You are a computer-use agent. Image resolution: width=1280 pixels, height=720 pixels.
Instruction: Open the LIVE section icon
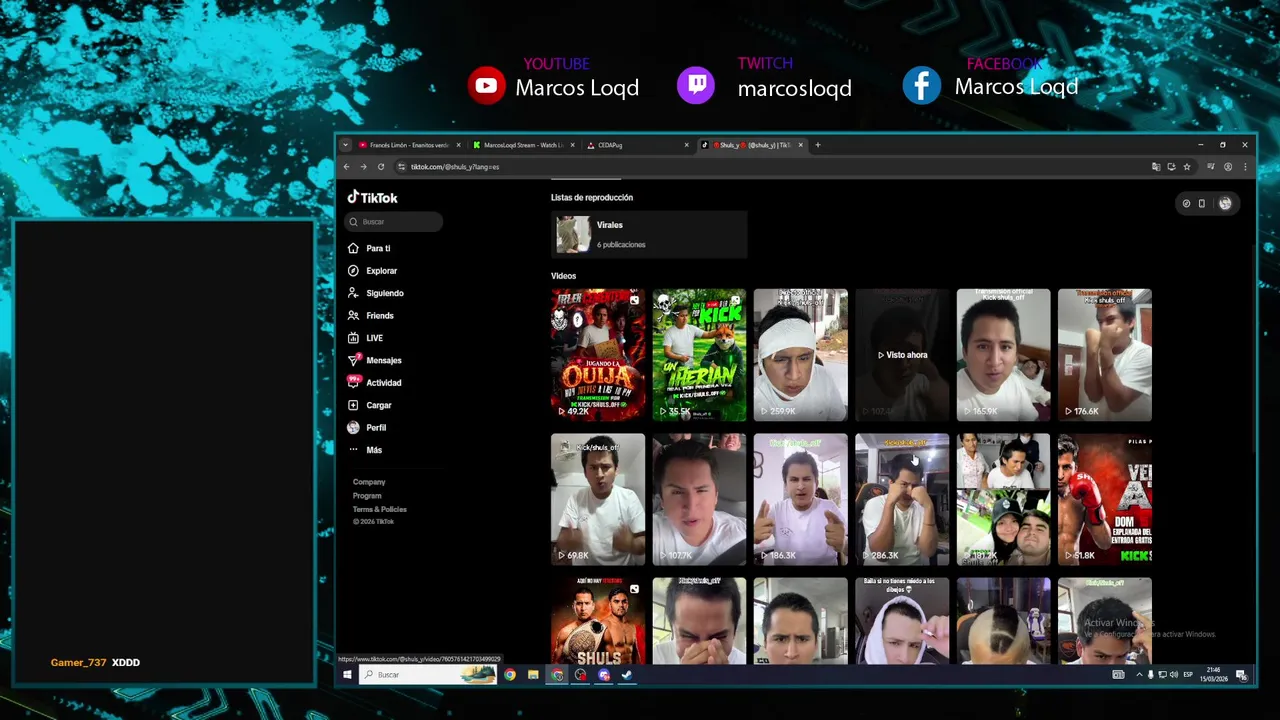click(353, 338)
